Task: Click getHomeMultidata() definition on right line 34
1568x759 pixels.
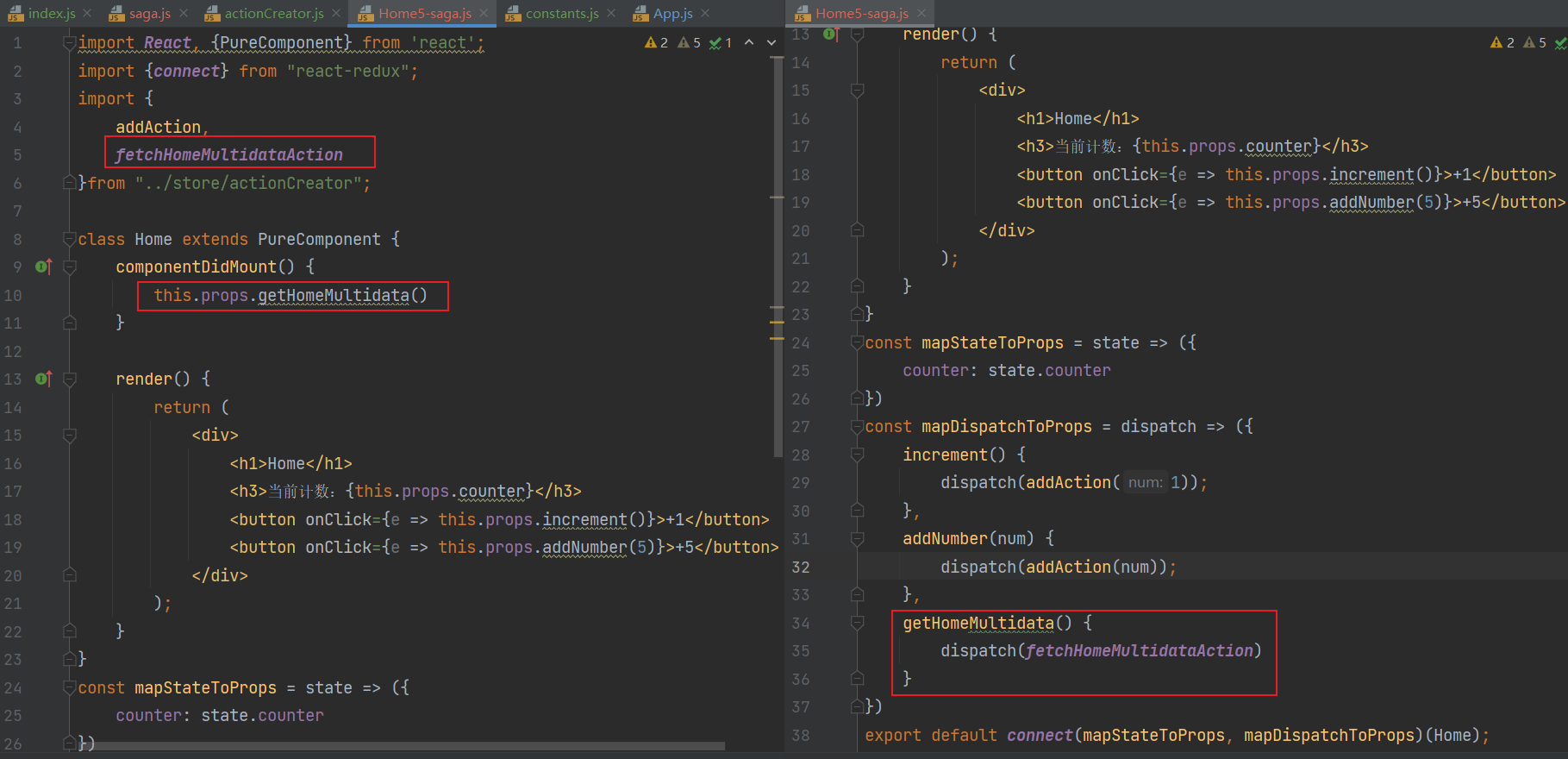Action: pos(987,623)
